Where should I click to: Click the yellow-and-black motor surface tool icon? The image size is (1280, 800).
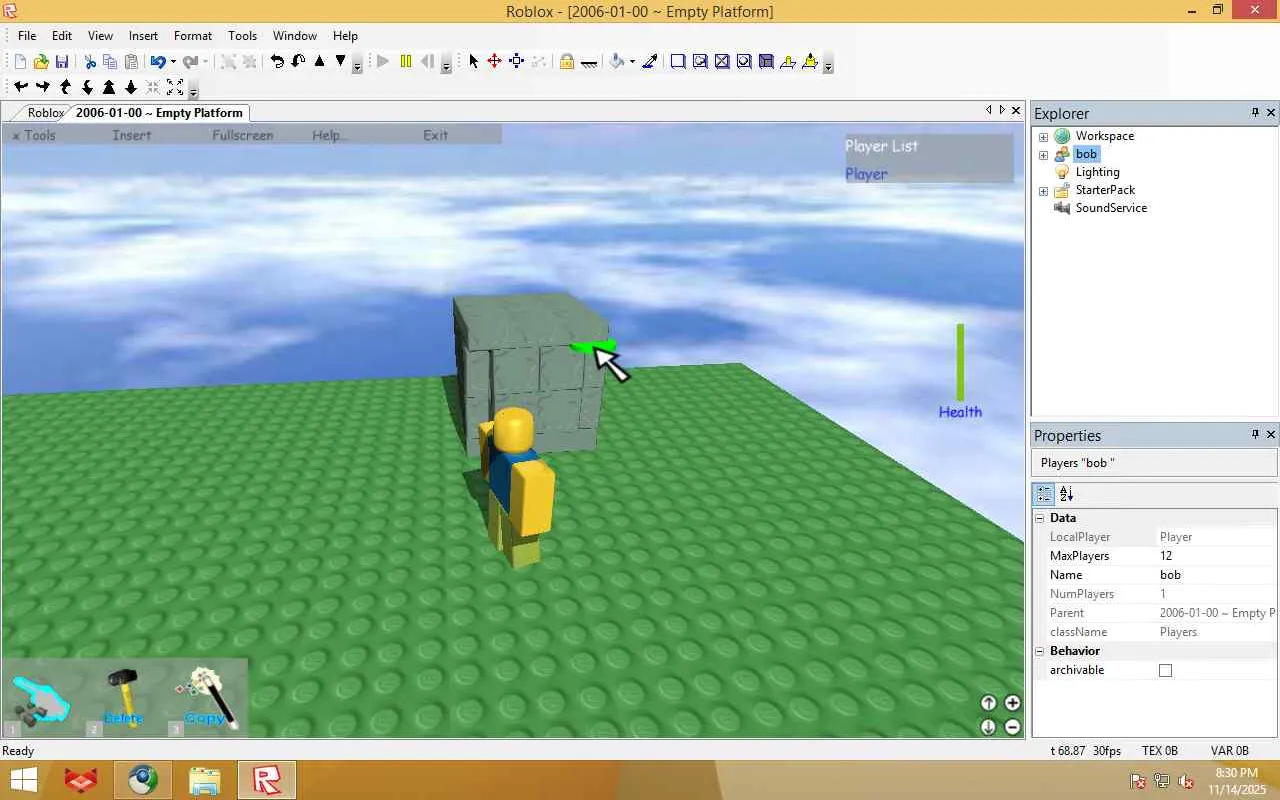(809, 62)
